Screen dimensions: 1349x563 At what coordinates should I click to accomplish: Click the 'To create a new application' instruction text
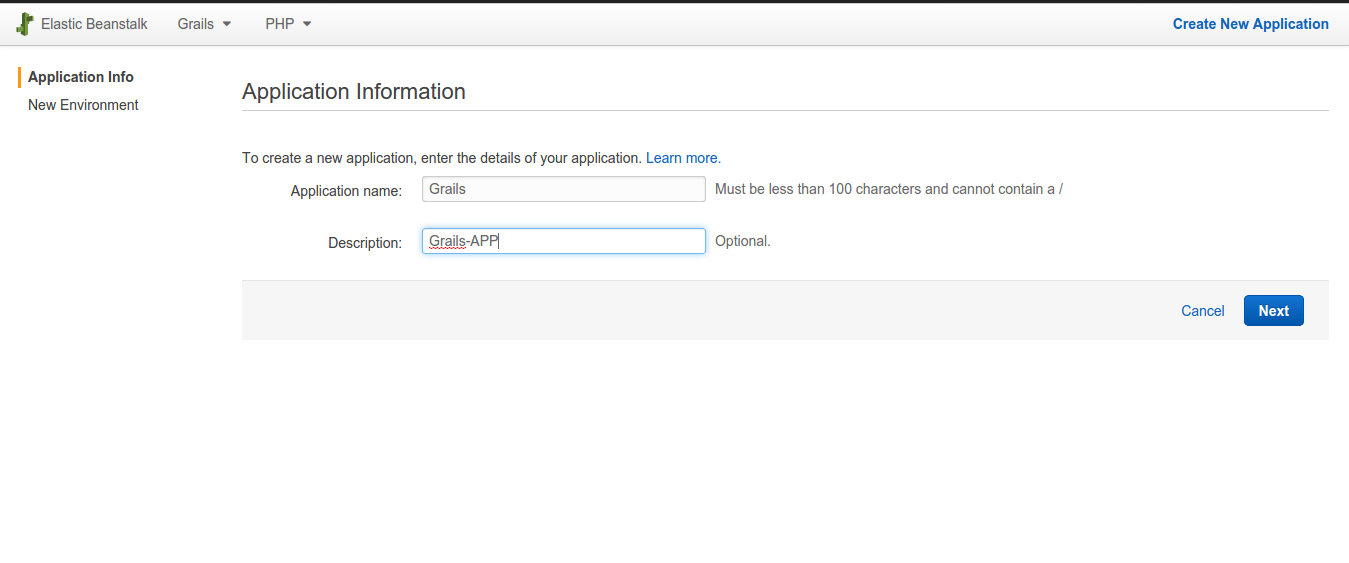coord(442,158)
